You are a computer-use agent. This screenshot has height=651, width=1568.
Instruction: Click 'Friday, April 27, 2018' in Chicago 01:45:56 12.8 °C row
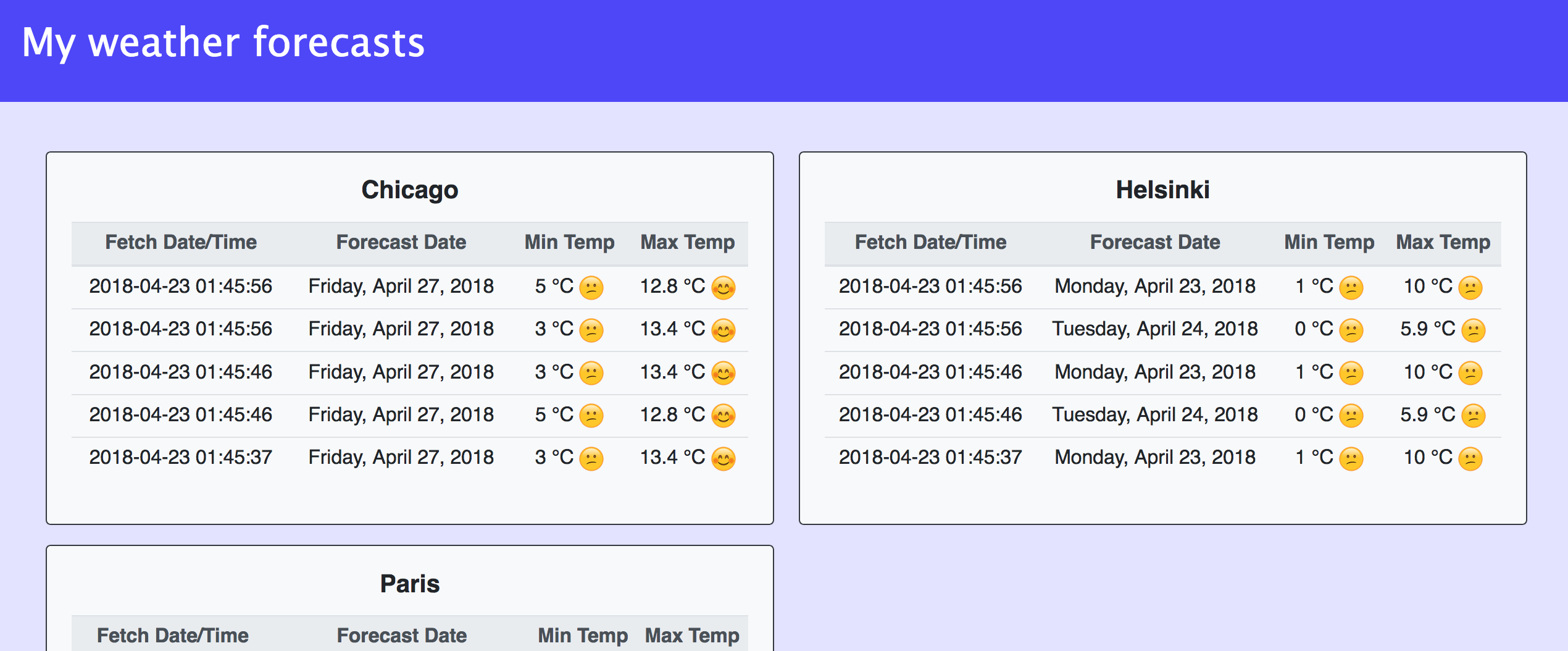point(401,287)
